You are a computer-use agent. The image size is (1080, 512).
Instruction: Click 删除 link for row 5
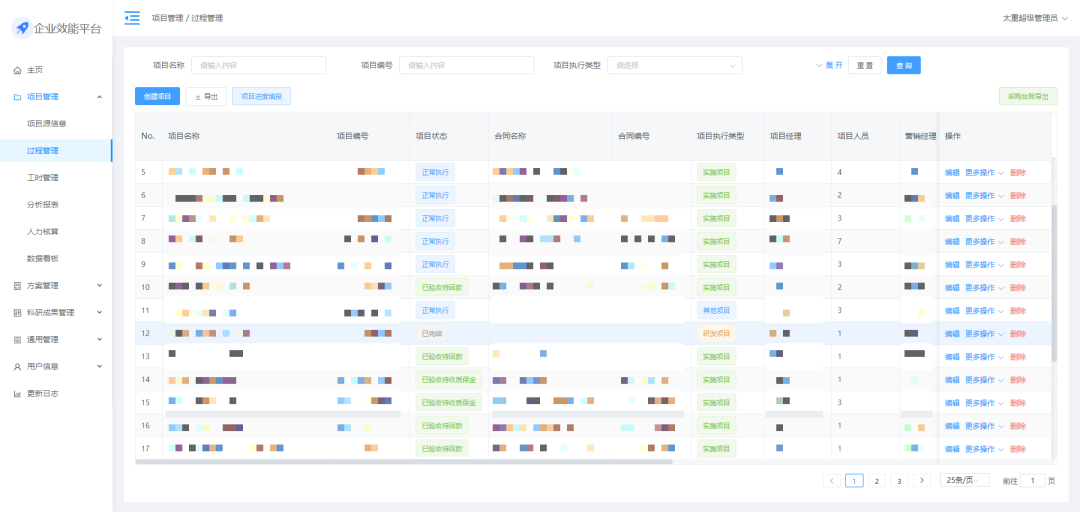pos(1018,172)
